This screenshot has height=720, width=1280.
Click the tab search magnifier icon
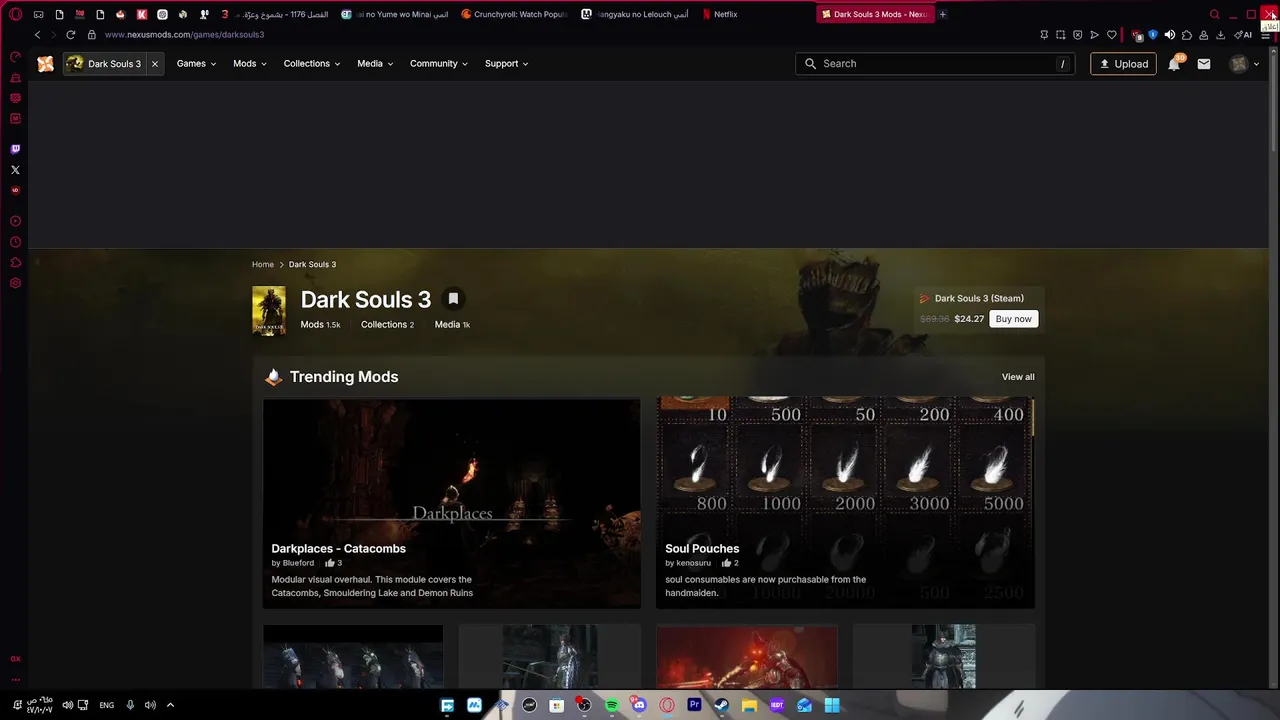point(1215,14)
